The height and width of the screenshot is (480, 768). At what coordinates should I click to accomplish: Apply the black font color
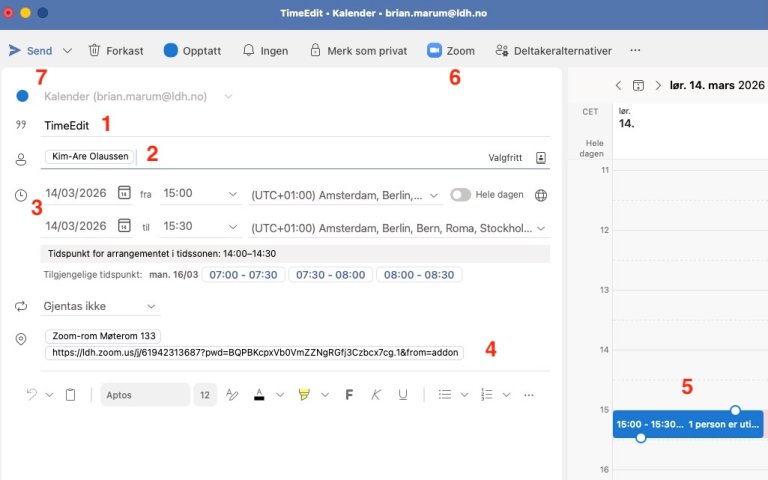click(259, 394)
